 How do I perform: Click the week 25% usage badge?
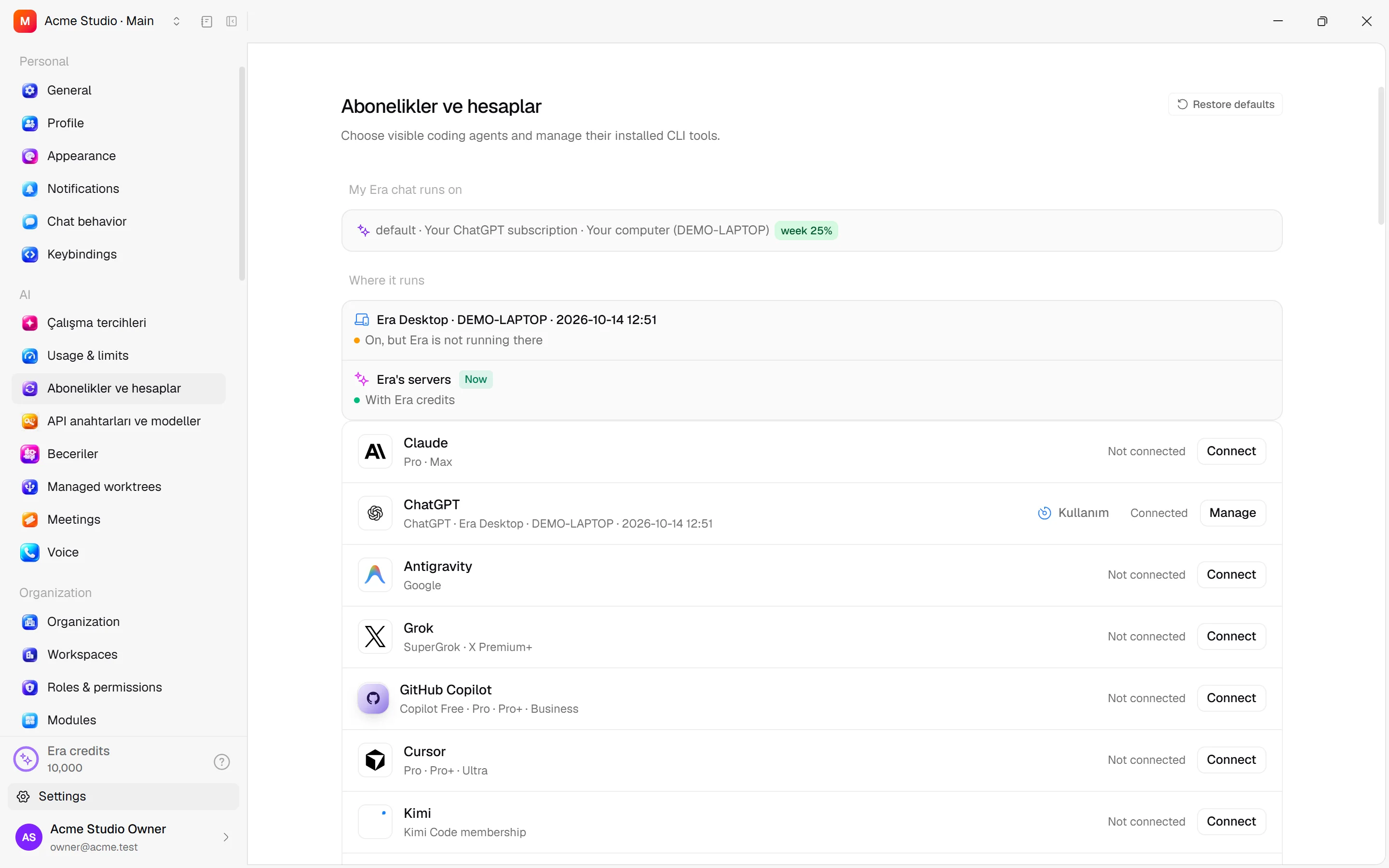tap(806, 231)
